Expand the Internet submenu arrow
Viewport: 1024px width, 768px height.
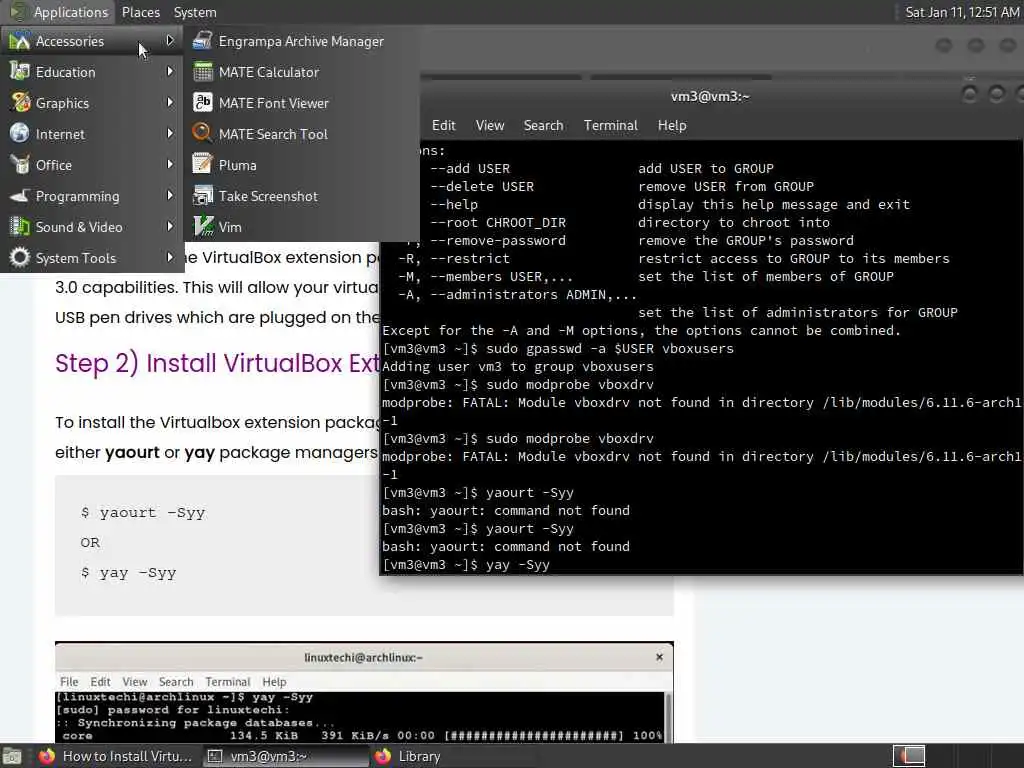coord(170,133)
